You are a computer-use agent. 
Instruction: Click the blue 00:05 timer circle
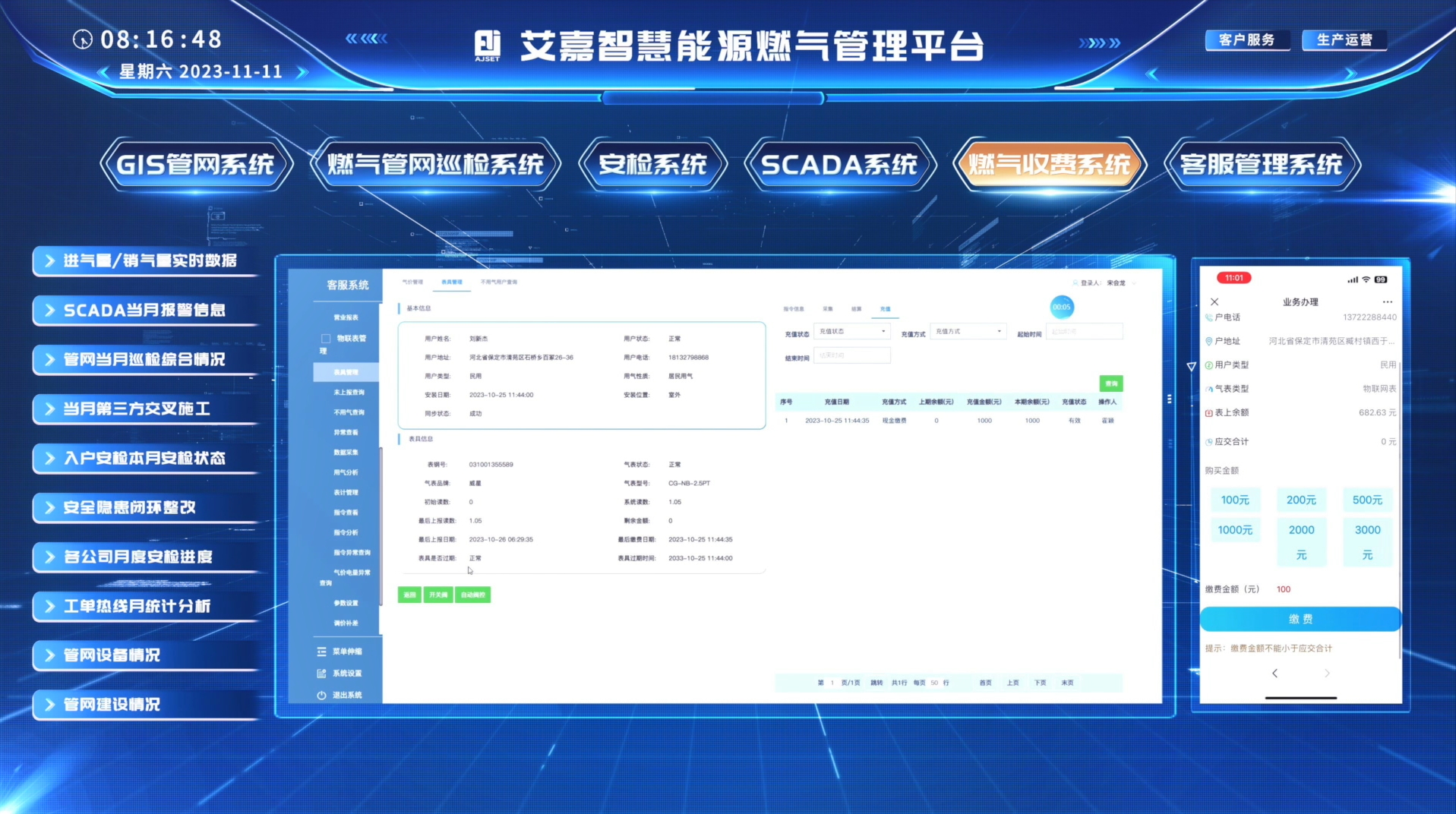(1061, 308)
